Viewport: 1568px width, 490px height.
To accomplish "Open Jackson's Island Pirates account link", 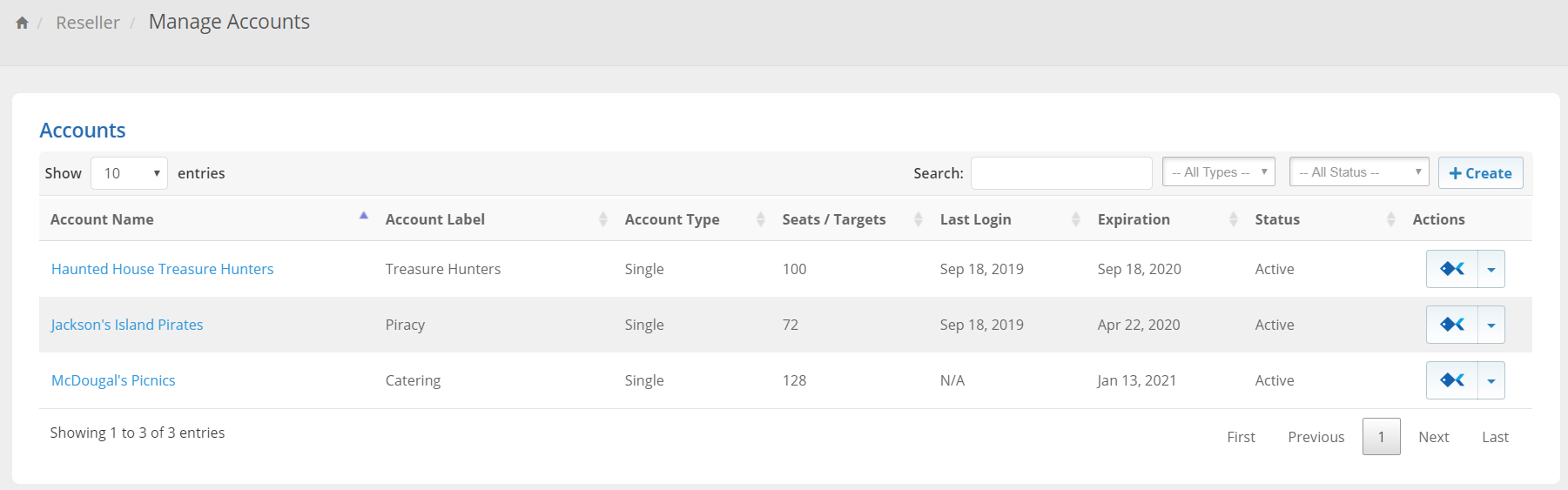I will 127,325.
